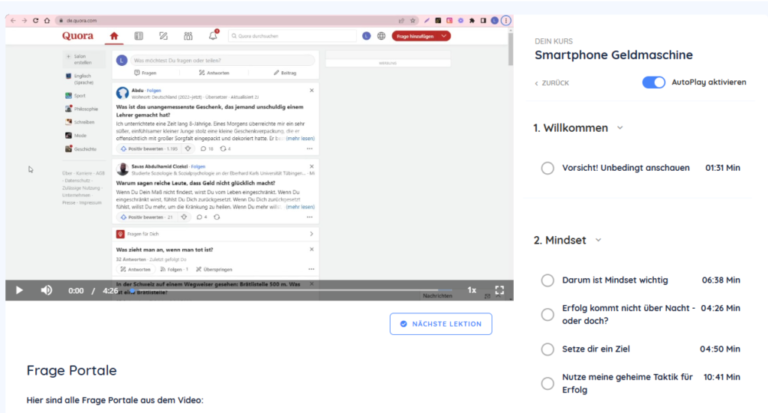The width and height of the screenshot is (768, 413).
Task: Open lesson 'Setze dir ein Ziel'
Action: (x=596, y=349)
